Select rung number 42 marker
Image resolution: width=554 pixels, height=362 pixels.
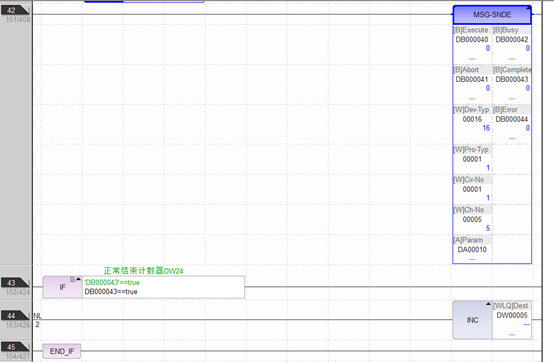pyautogui.click(x=15, y=10)
